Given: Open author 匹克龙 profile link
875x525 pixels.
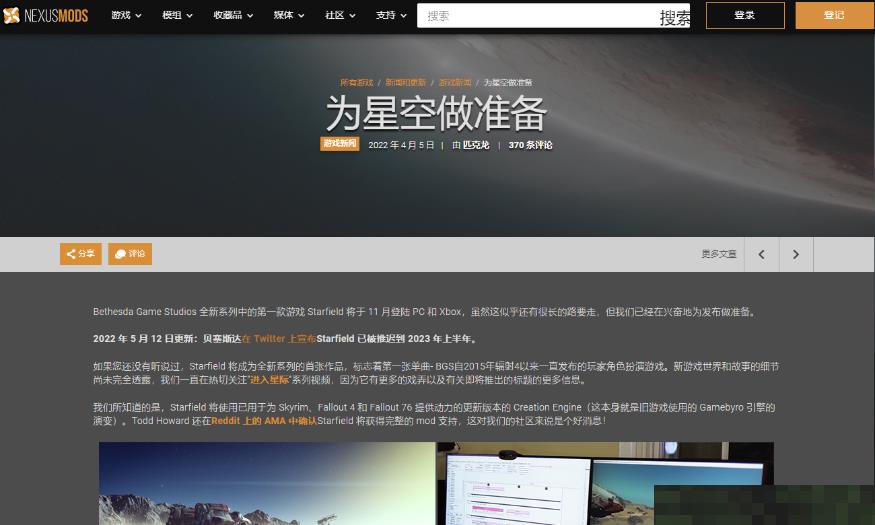Looking at the screenshot, I should click(x=475, y=145).
